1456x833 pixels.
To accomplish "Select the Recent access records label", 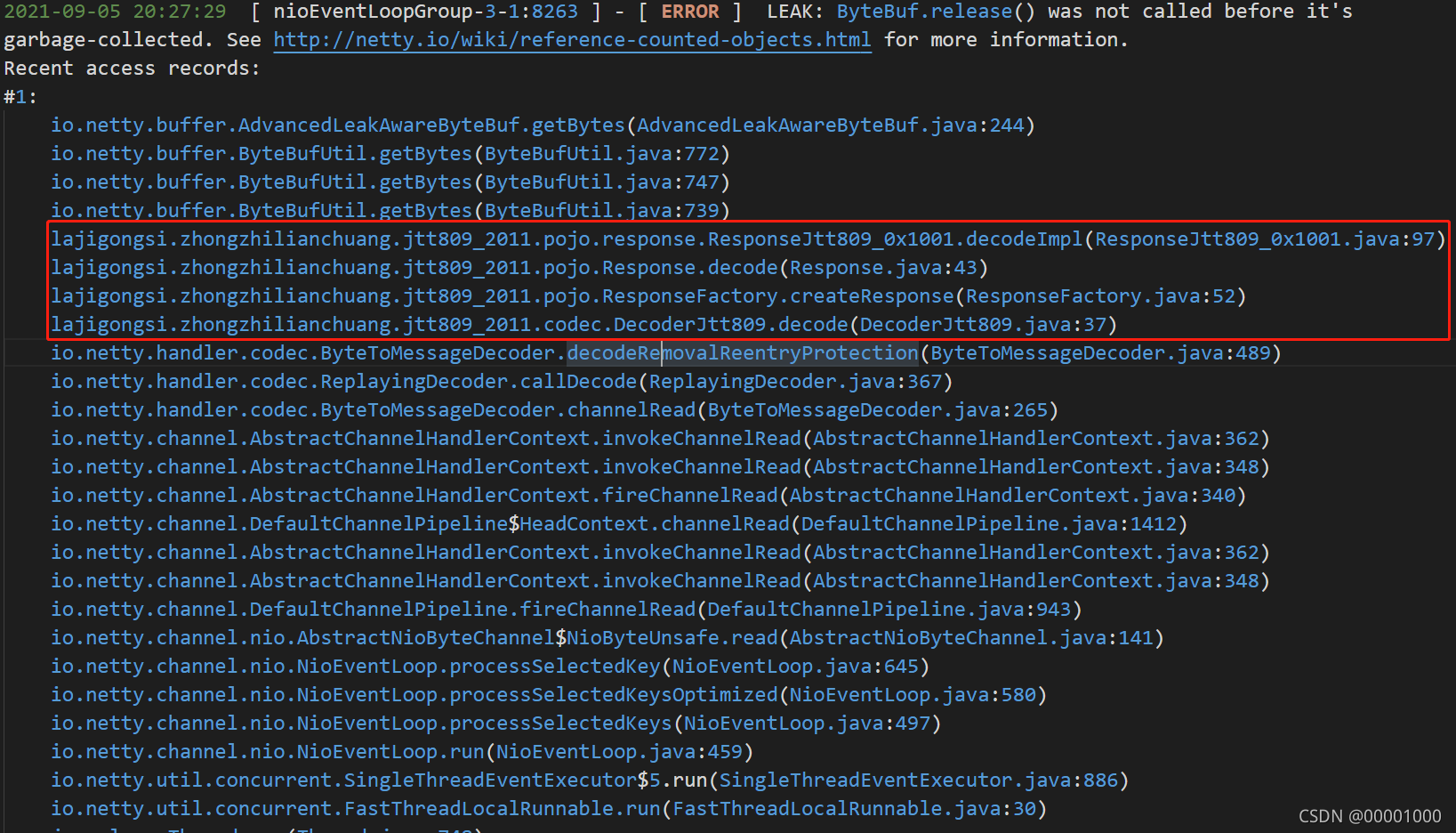I will coord(130,68).
